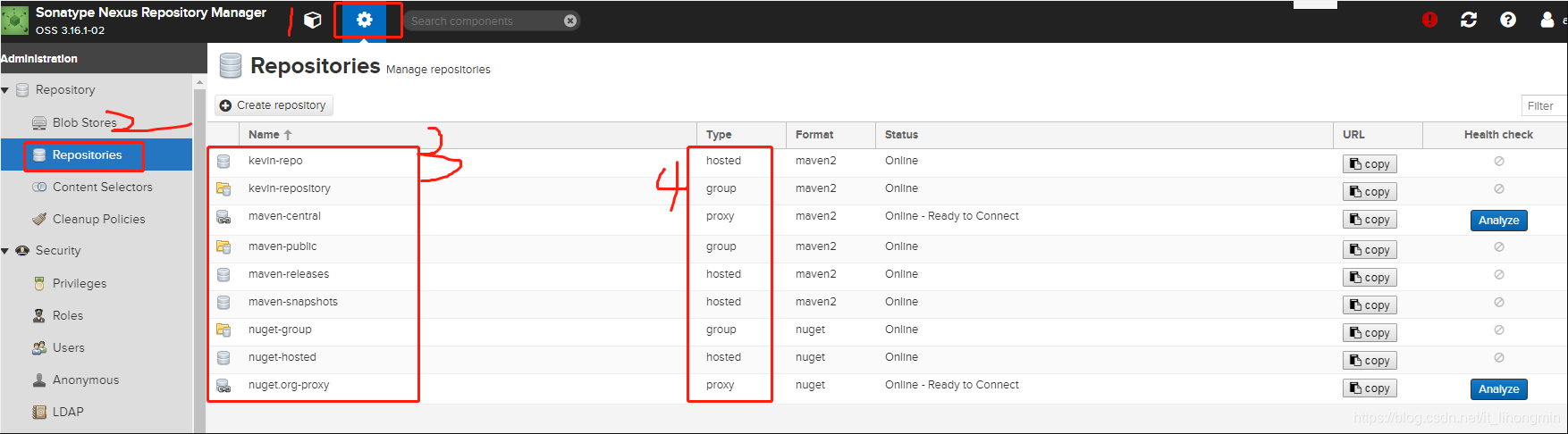Screen dimensions: 1568x434
Task: Click the hosted repository icon for kevin-repo
Action: click(x=223, y=162)
